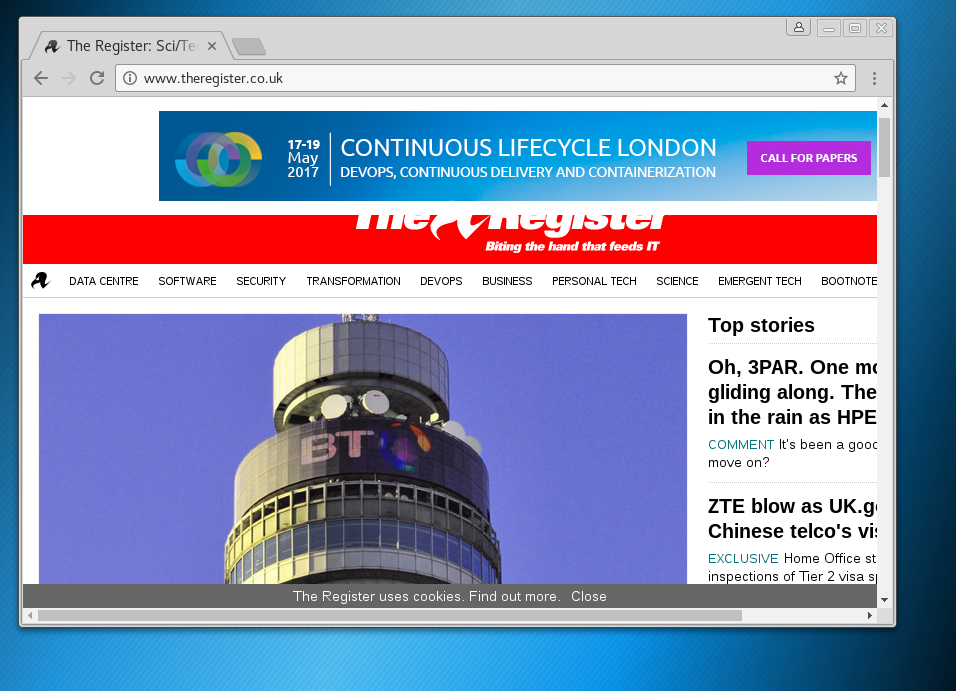Screen dimensions: 956x691
Task: Click the EXCLUSIVE label under ZTE story
Action: point(743,559)
